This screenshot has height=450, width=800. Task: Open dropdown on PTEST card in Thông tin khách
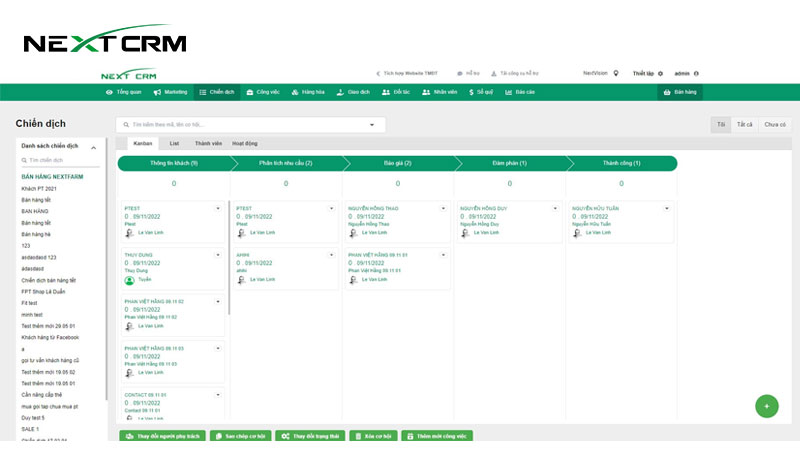point(218,208)
